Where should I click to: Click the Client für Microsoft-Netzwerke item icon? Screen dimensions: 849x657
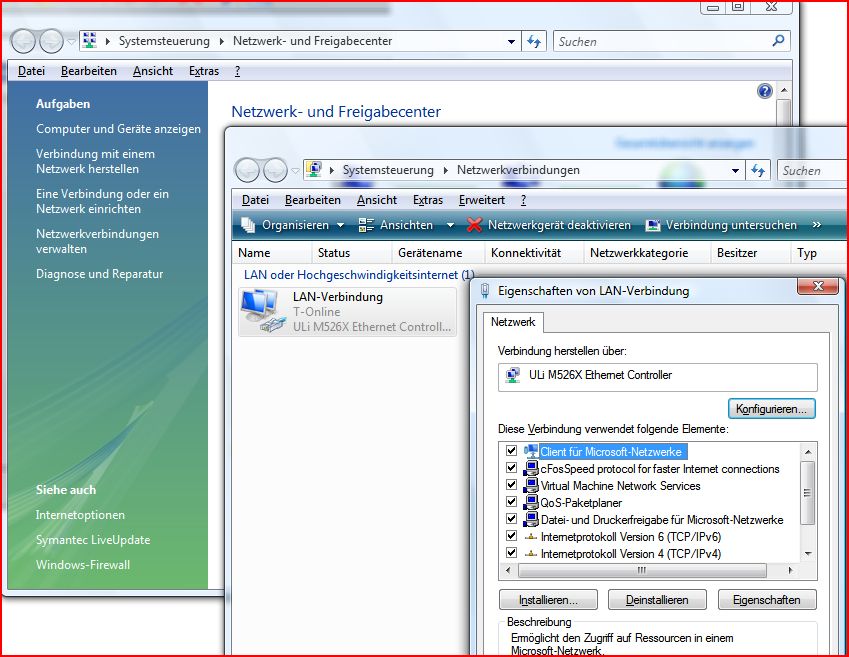531,451
